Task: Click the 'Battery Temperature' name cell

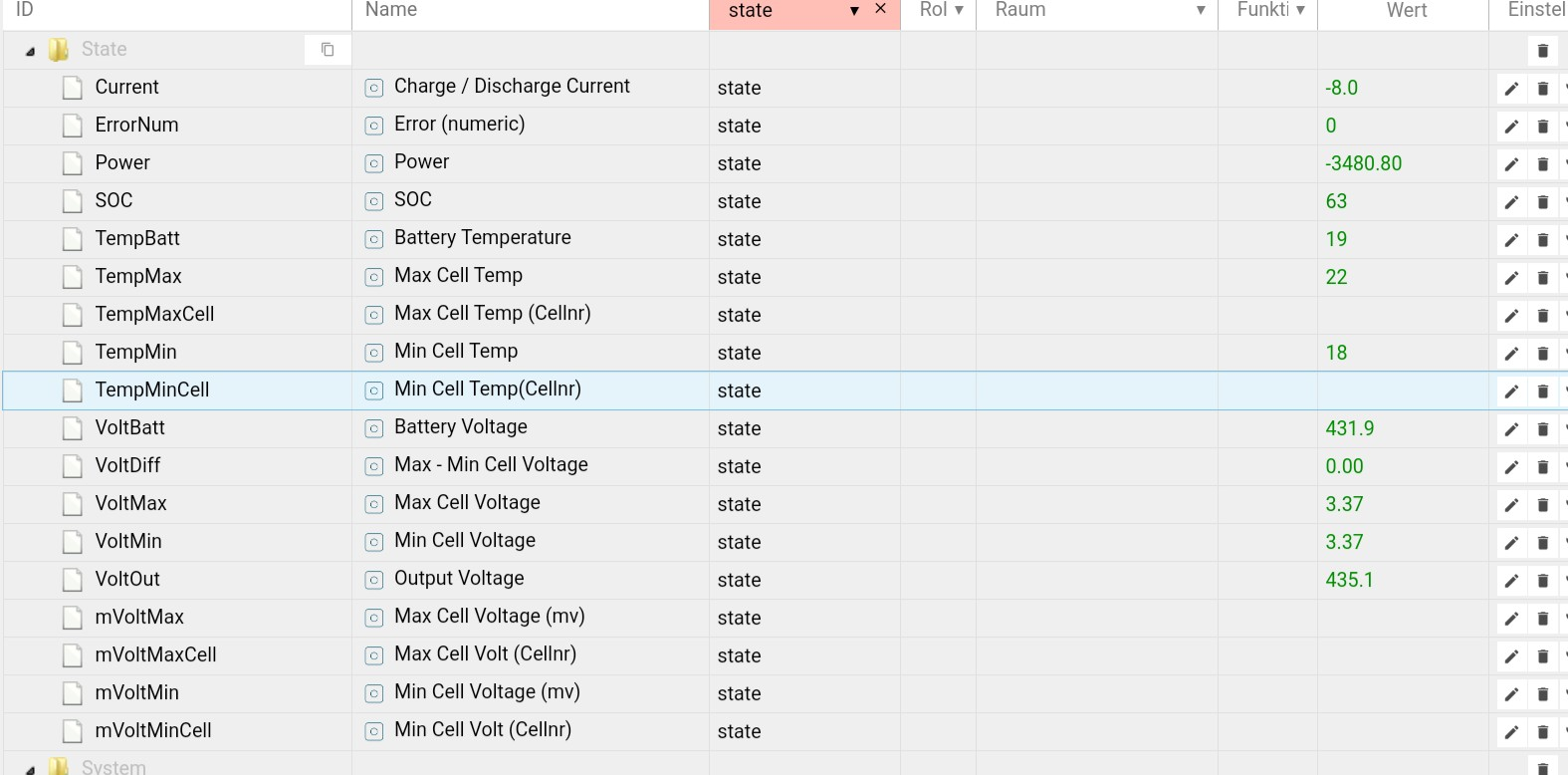Action: point(483,237)
